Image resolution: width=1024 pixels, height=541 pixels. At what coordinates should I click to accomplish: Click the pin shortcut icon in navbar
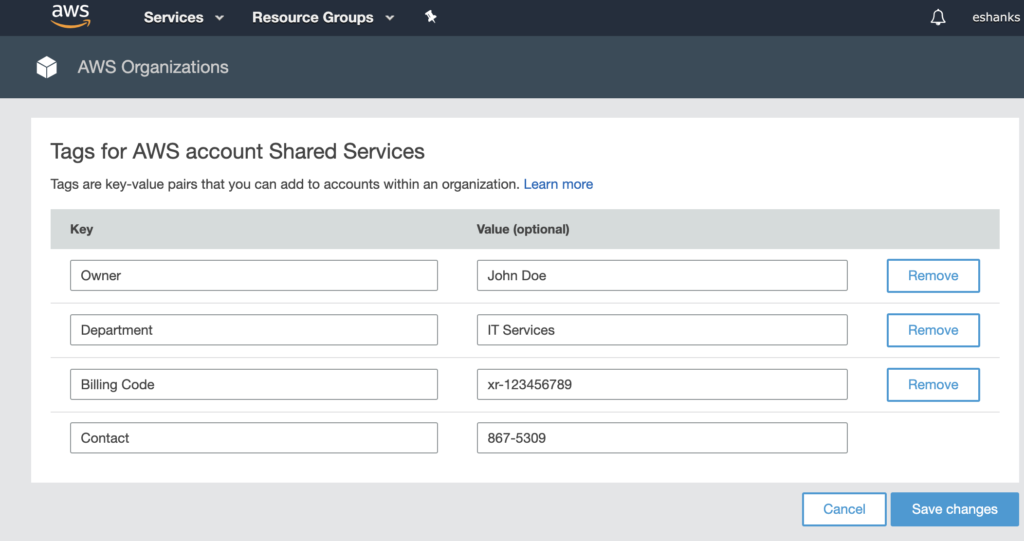(x=431, y=17)
